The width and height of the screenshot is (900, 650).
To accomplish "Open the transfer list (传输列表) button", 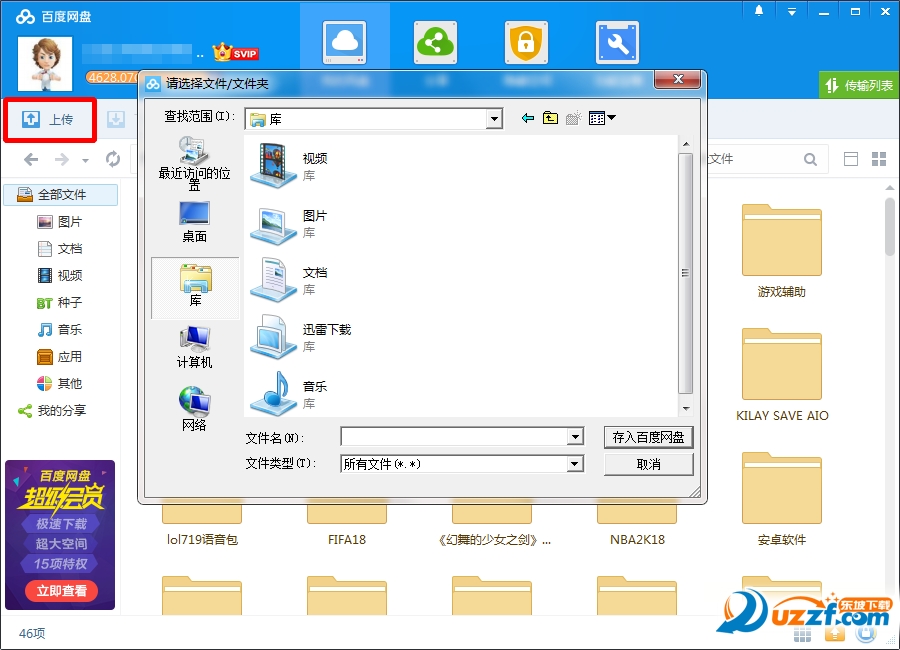I will tap(859, 86).
